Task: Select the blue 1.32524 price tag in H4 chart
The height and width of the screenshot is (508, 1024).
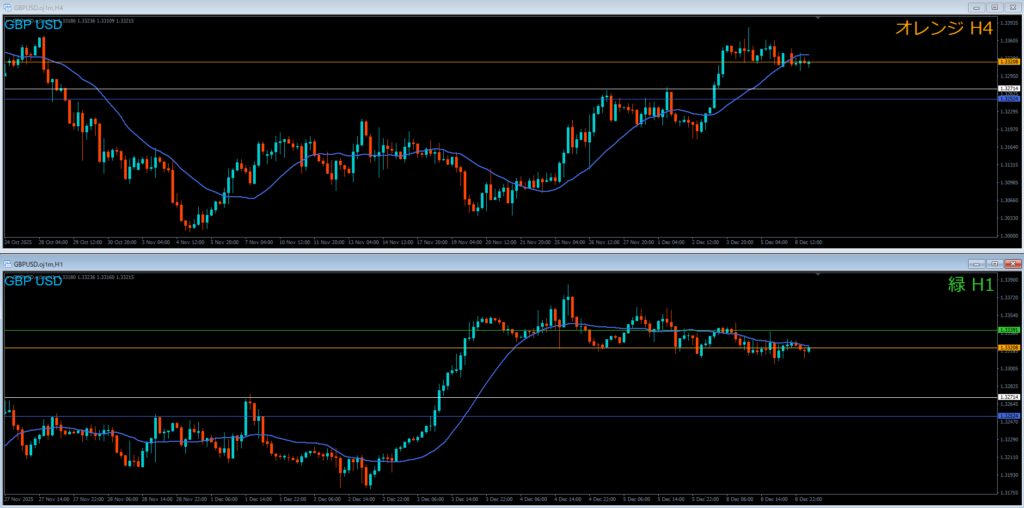Action: tap(1008, 99)
